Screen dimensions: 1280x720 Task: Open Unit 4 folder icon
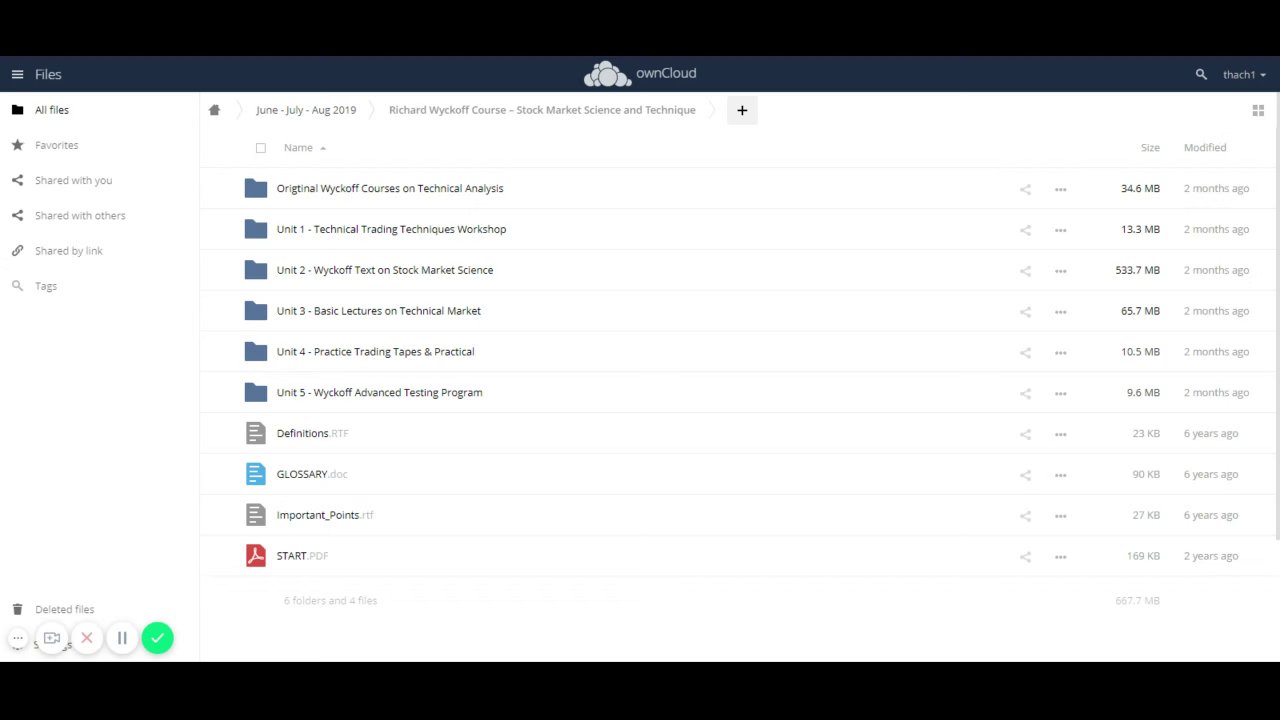click(256, 352)
